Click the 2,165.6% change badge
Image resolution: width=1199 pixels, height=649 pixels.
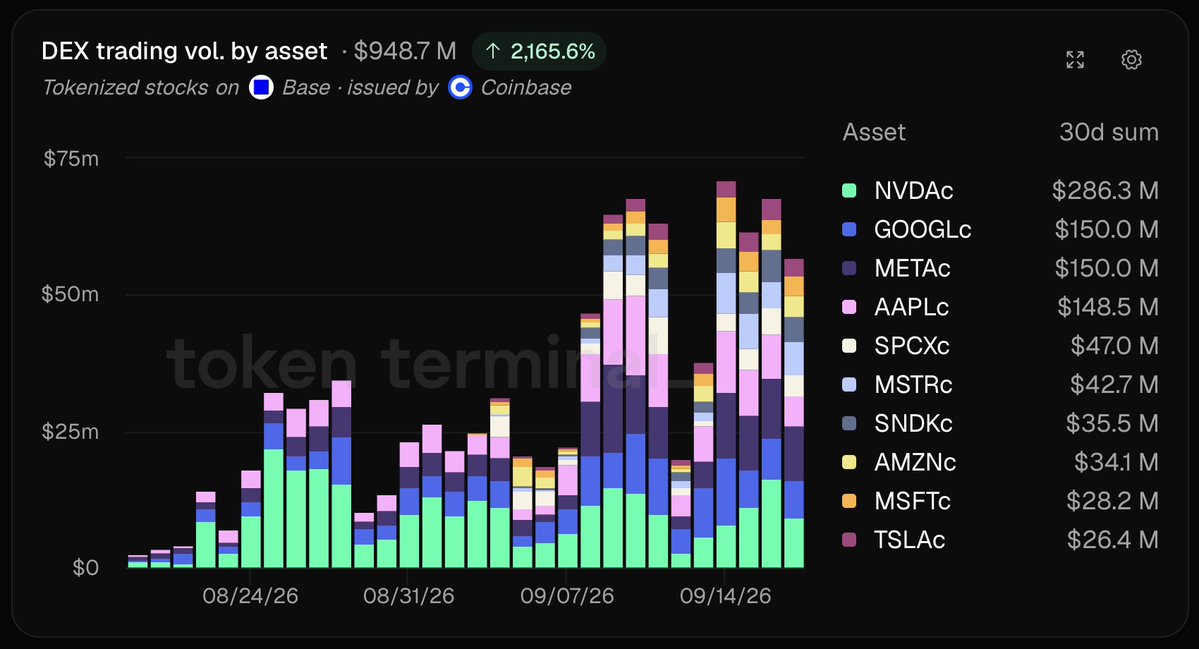539,51
